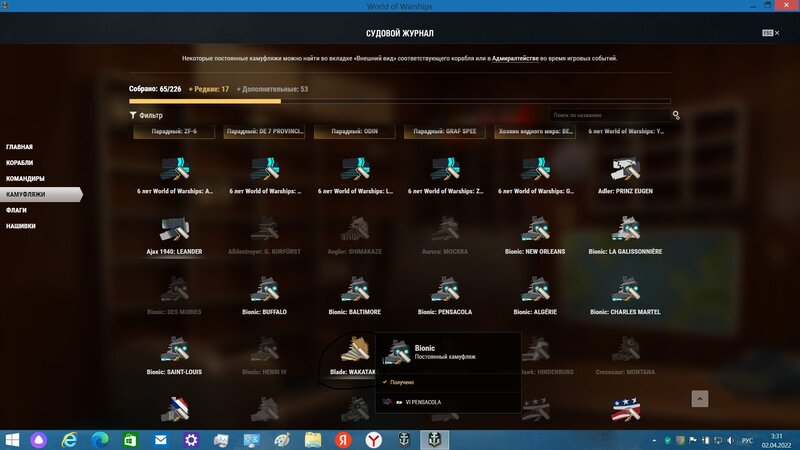
Task: Open the Bionic: NEW ORLEANS camouflage icon
Action: click(535, 229)
